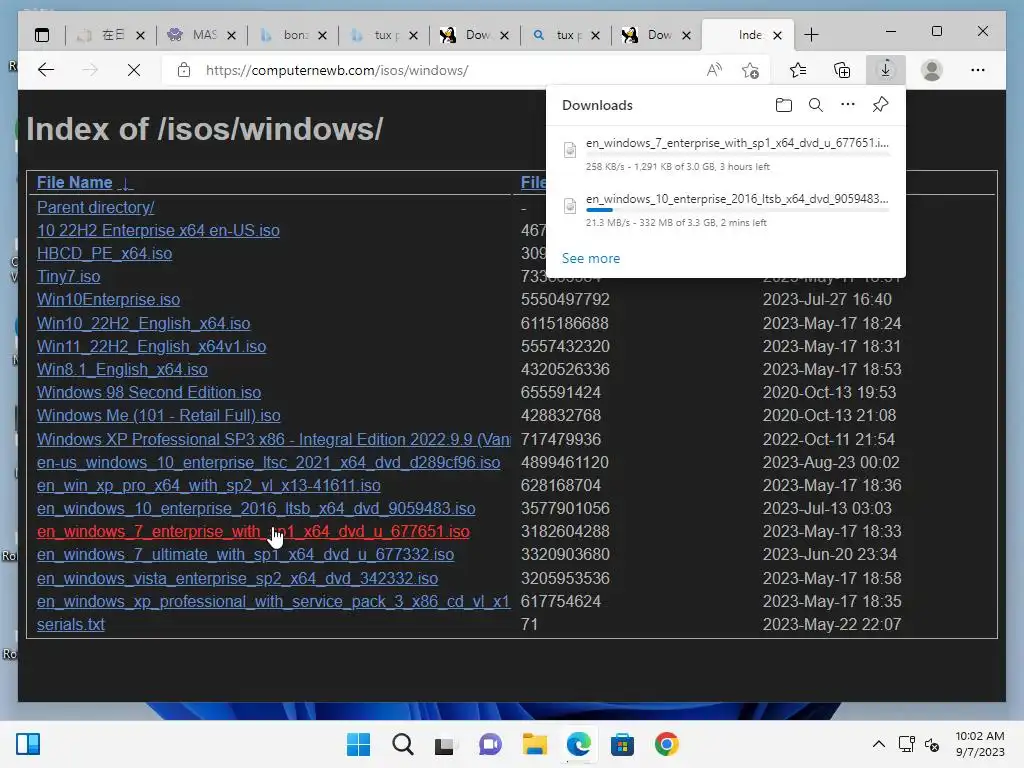Open Collections icon in toolbar
This screenshot has height=768, width=1024.
[x=842, y=70]
